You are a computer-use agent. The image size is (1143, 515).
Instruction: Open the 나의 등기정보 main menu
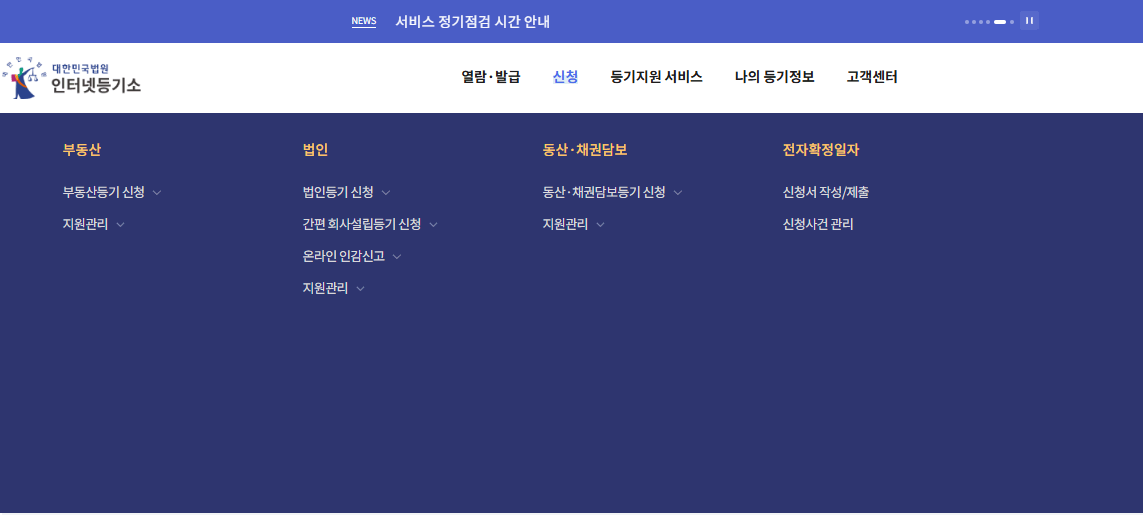click(774, 77)
